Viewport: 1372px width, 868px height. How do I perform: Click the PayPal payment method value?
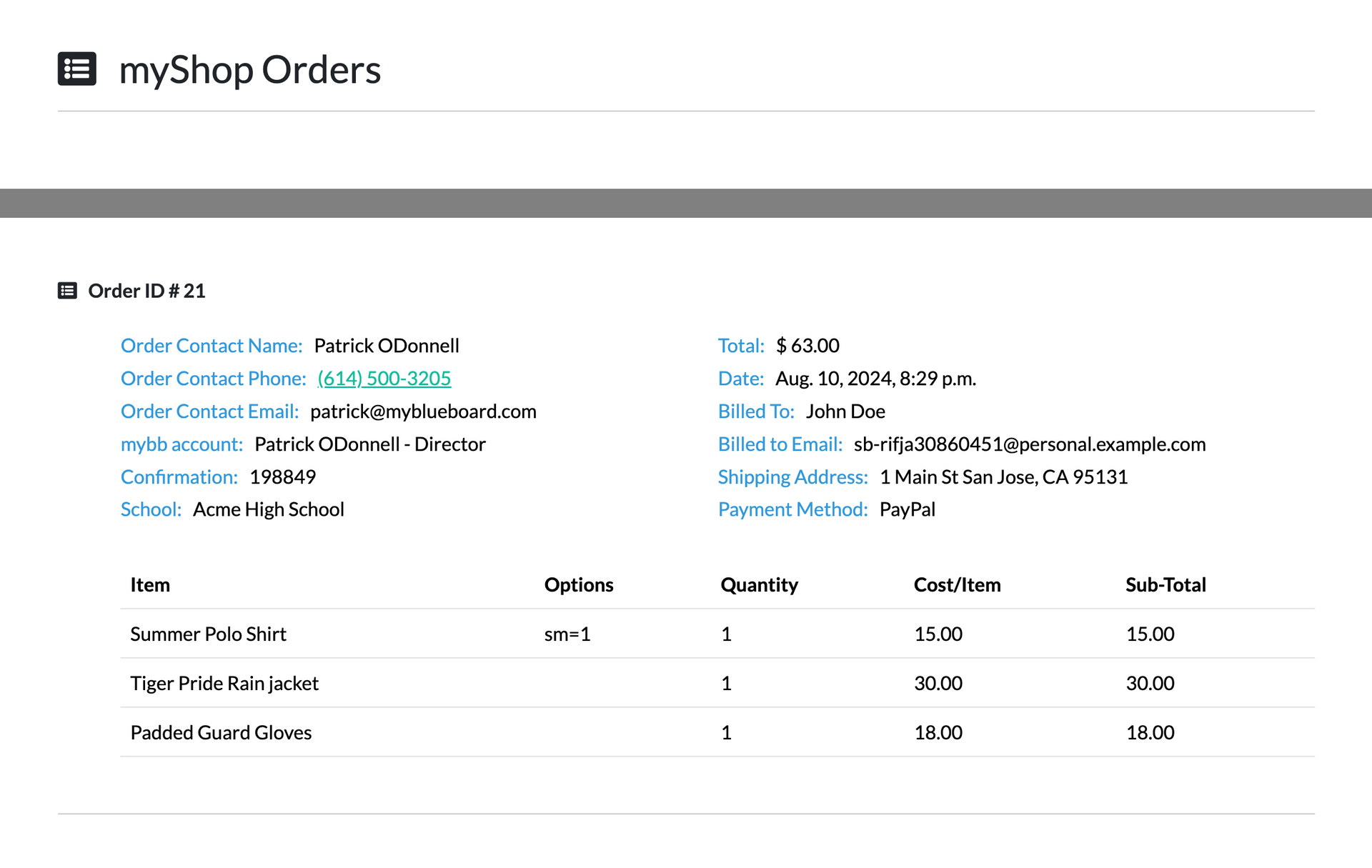point(908,509)
